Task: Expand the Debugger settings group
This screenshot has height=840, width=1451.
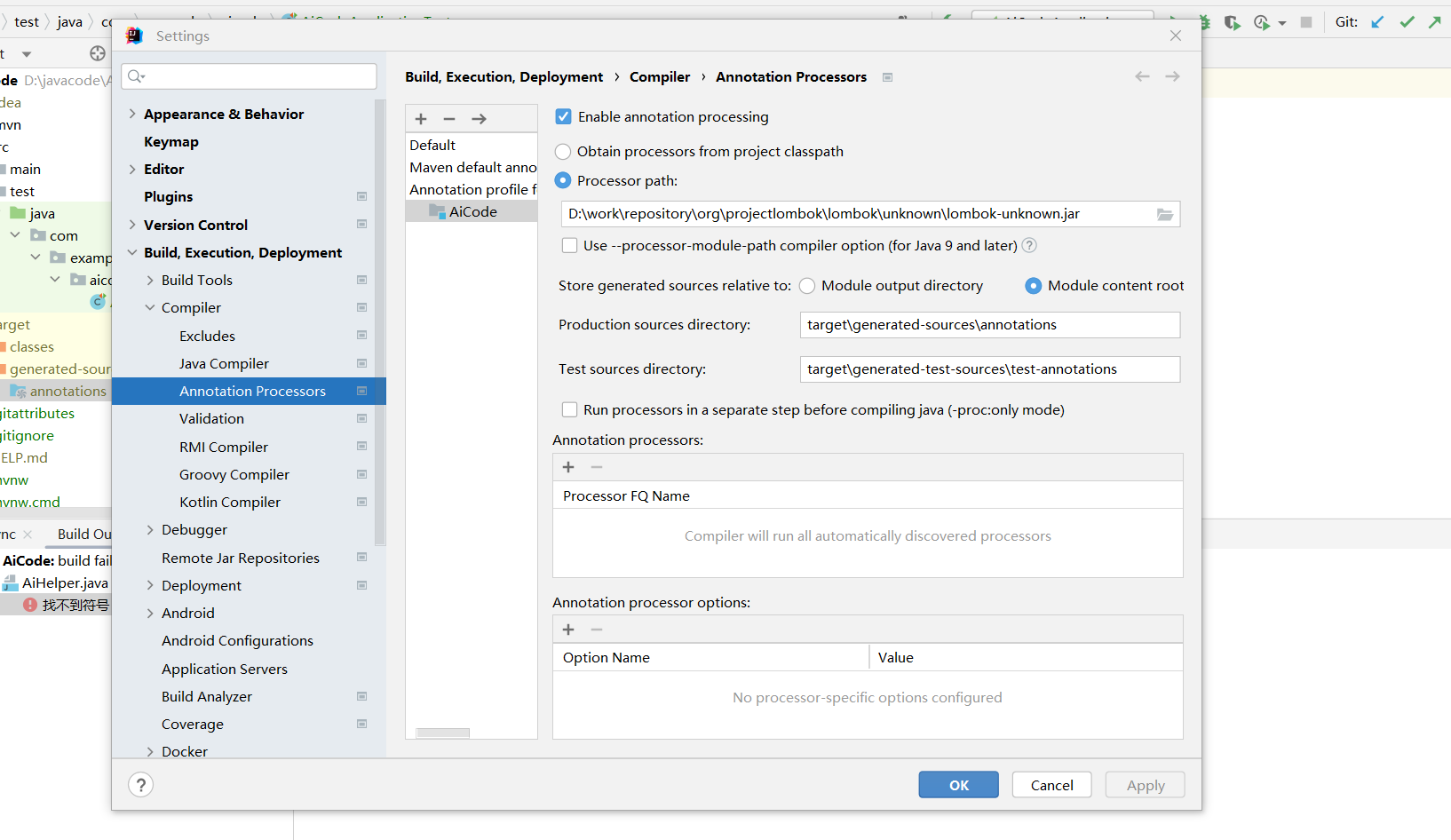Action: [x=149, y=529]
